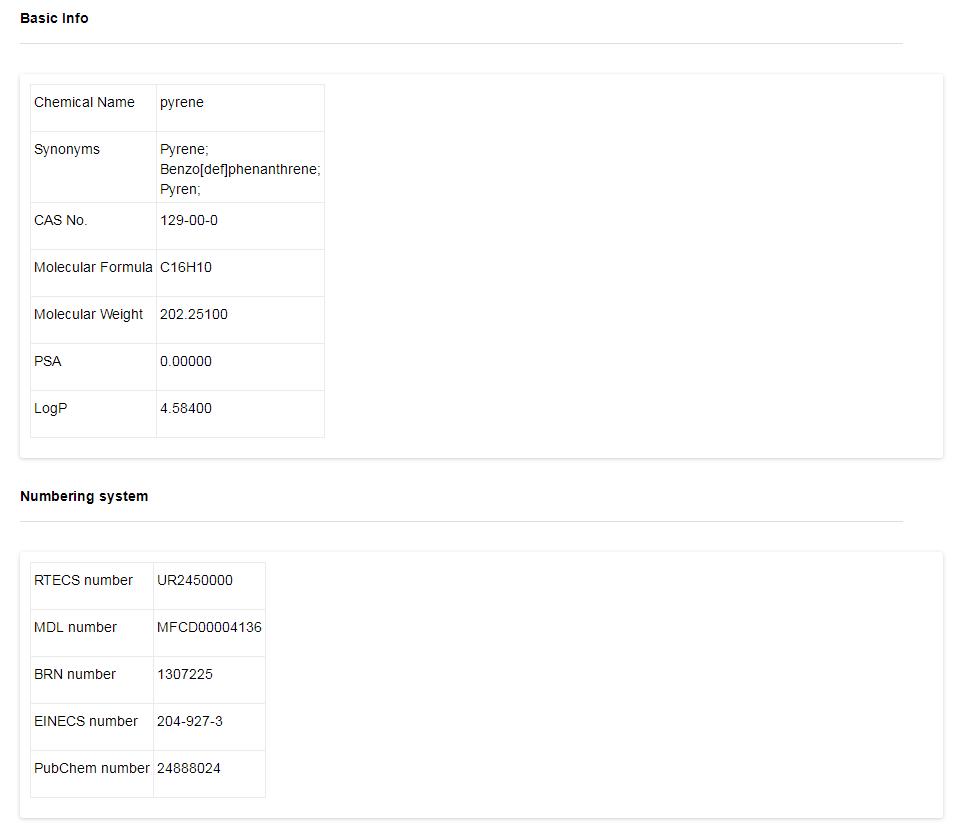Select the MDL number MFCD00004136

coord(209,627)
